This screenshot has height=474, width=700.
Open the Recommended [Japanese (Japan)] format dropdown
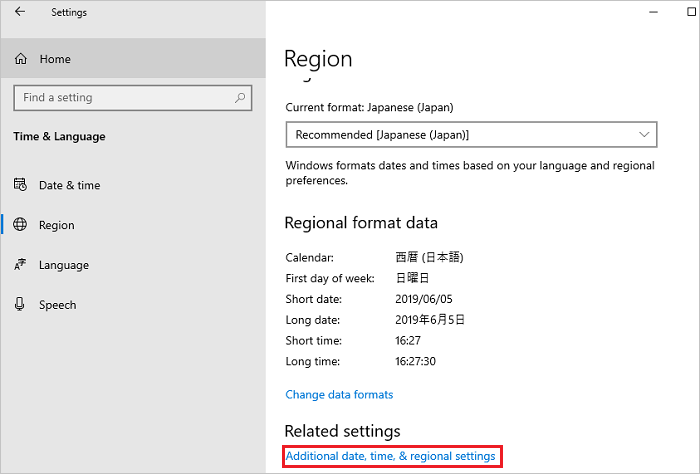click(x=471, y=134)
